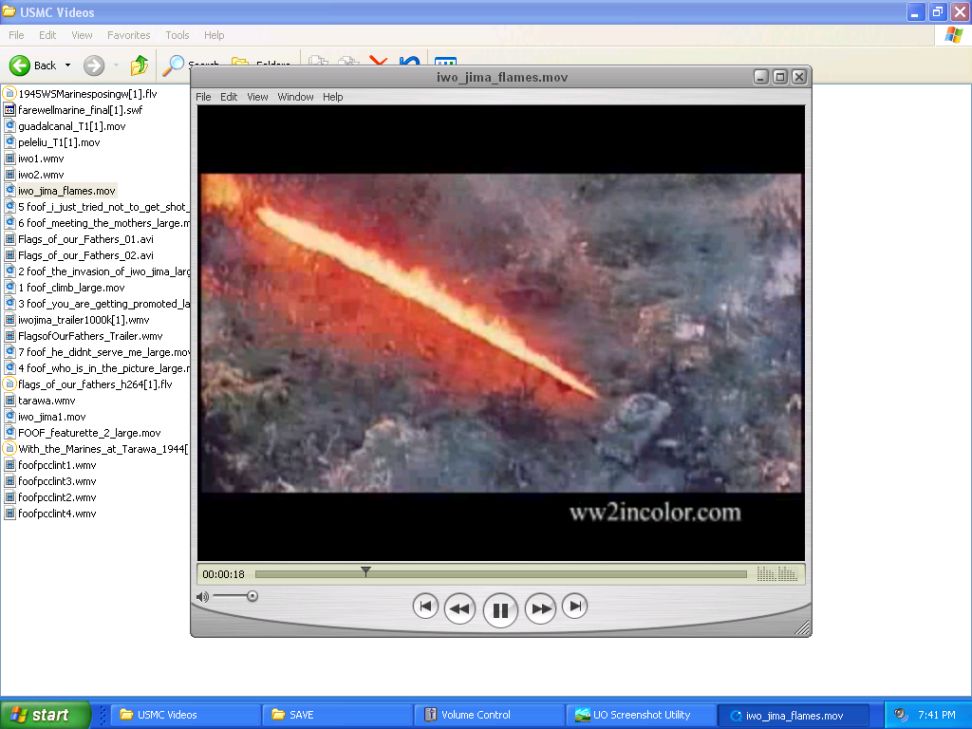Click the 00:00:18 time display

click(223, 574)
